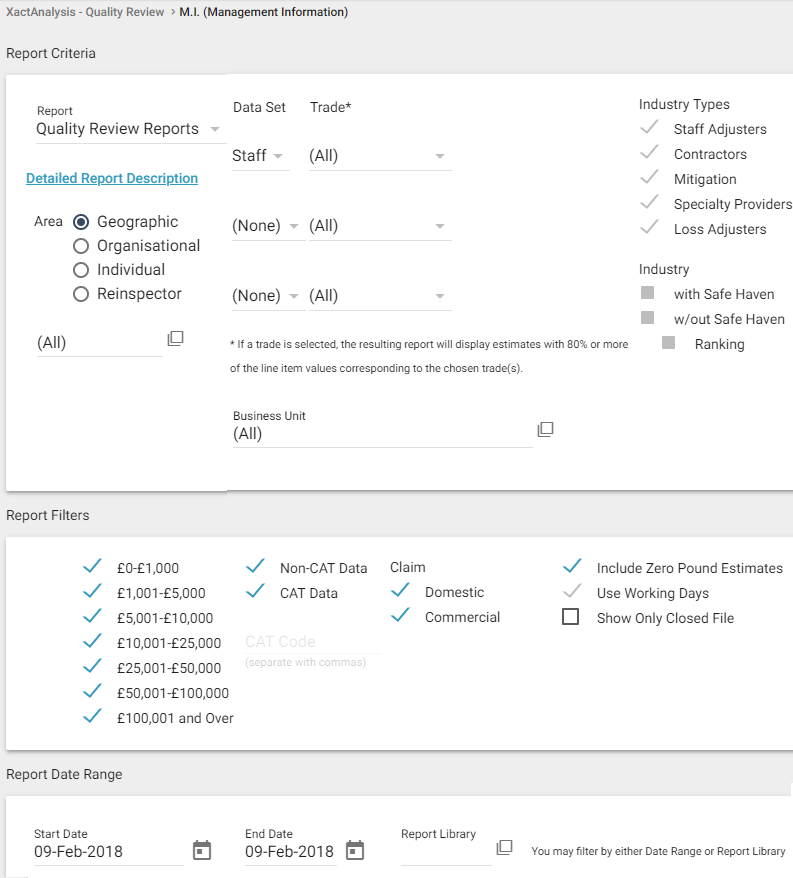Click the M.I. (Management Information) breadcrumb
This screenshot has height=878, width=793.
tap(264, 12)
